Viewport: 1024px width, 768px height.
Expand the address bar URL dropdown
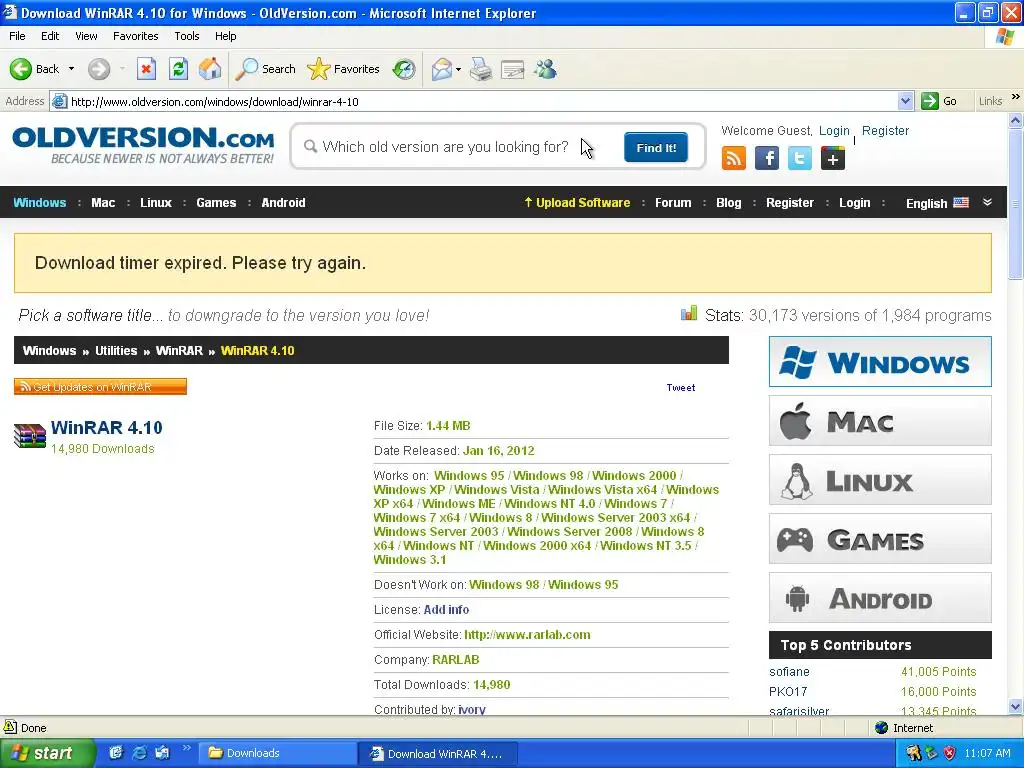click(905, 101)
